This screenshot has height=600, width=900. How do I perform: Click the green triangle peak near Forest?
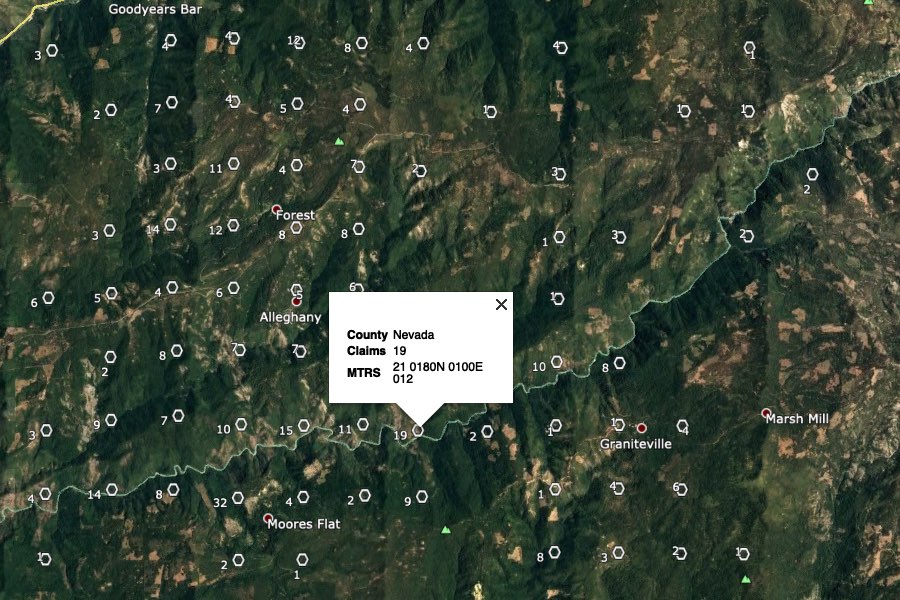(x=339, y=141)
